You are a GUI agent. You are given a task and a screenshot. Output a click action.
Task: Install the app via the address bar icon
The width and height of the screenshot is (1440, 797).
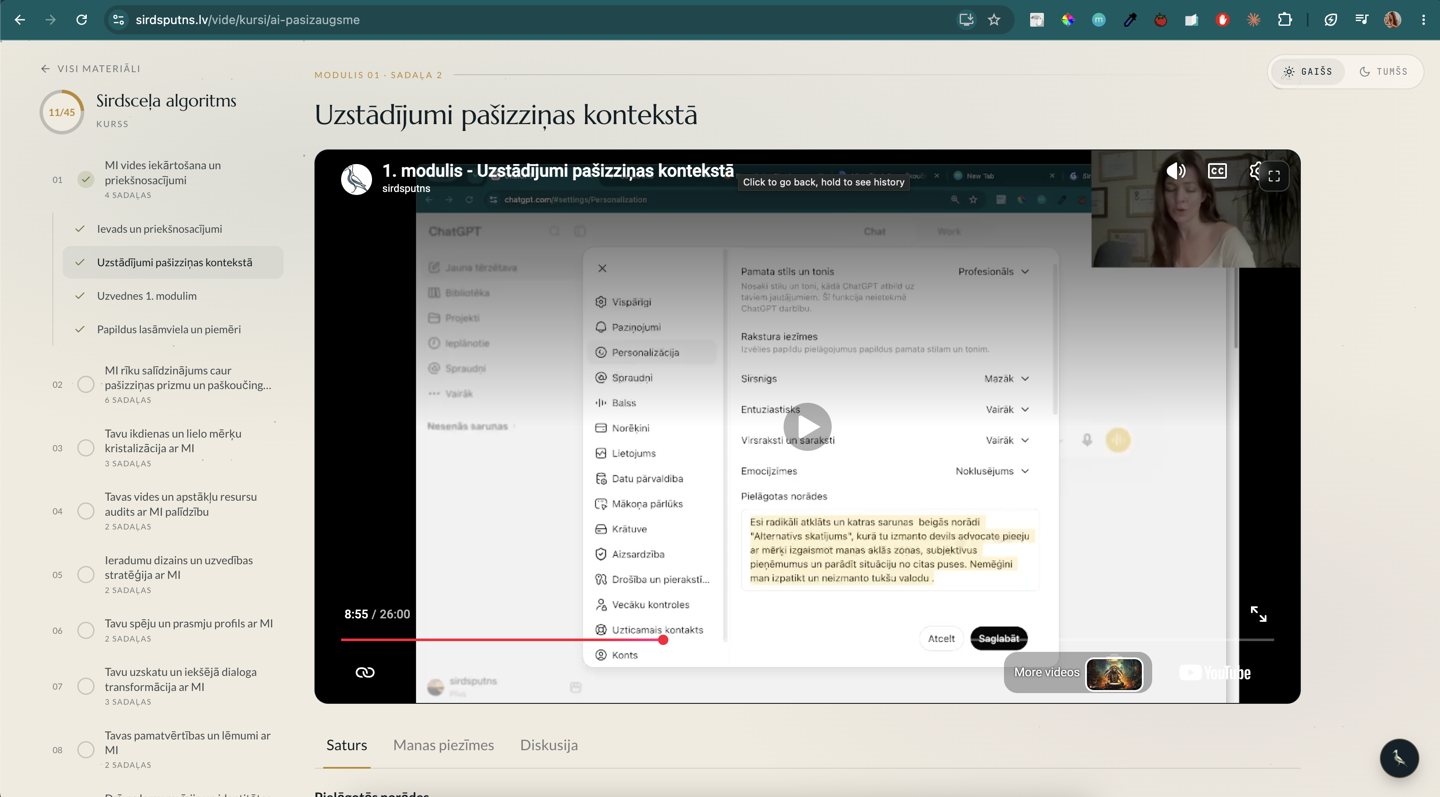(x=966, y=20)
